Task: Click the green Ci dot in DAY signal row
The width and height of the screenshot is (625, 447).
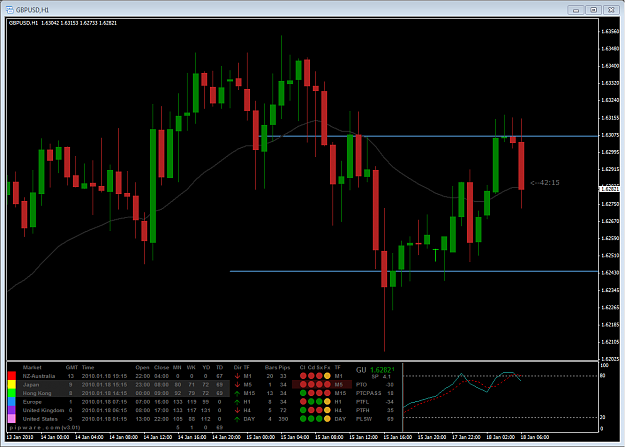Action: [x=303, y=419]
